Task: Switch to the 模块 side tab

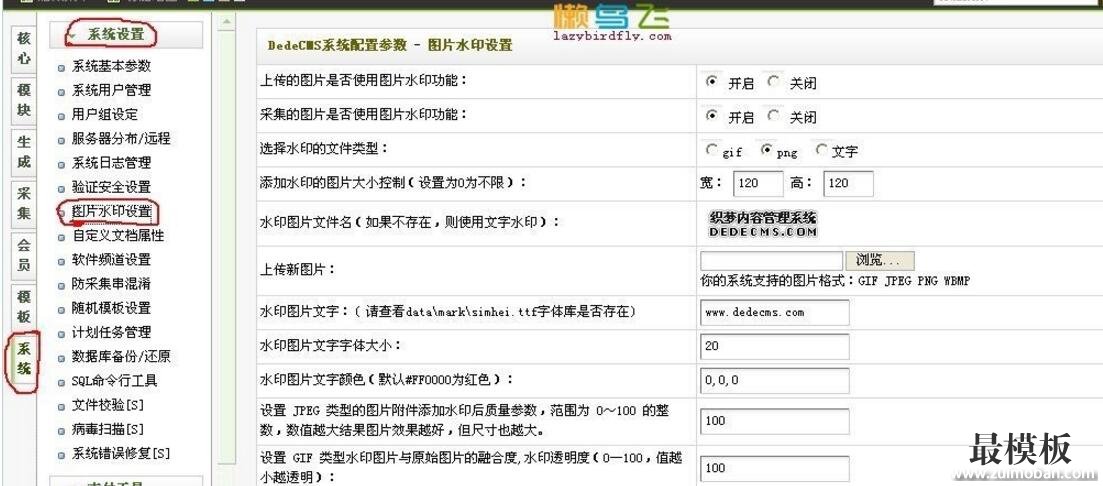Action: pyautogui.click(x=24, y=100)
